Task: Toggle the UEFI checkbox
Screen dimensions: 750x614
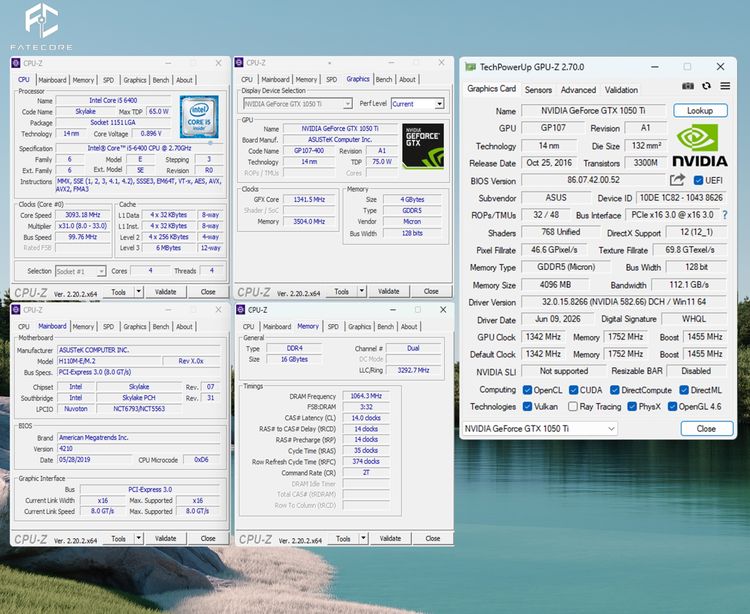Action: pyautogui.click(x=698, y=180)
